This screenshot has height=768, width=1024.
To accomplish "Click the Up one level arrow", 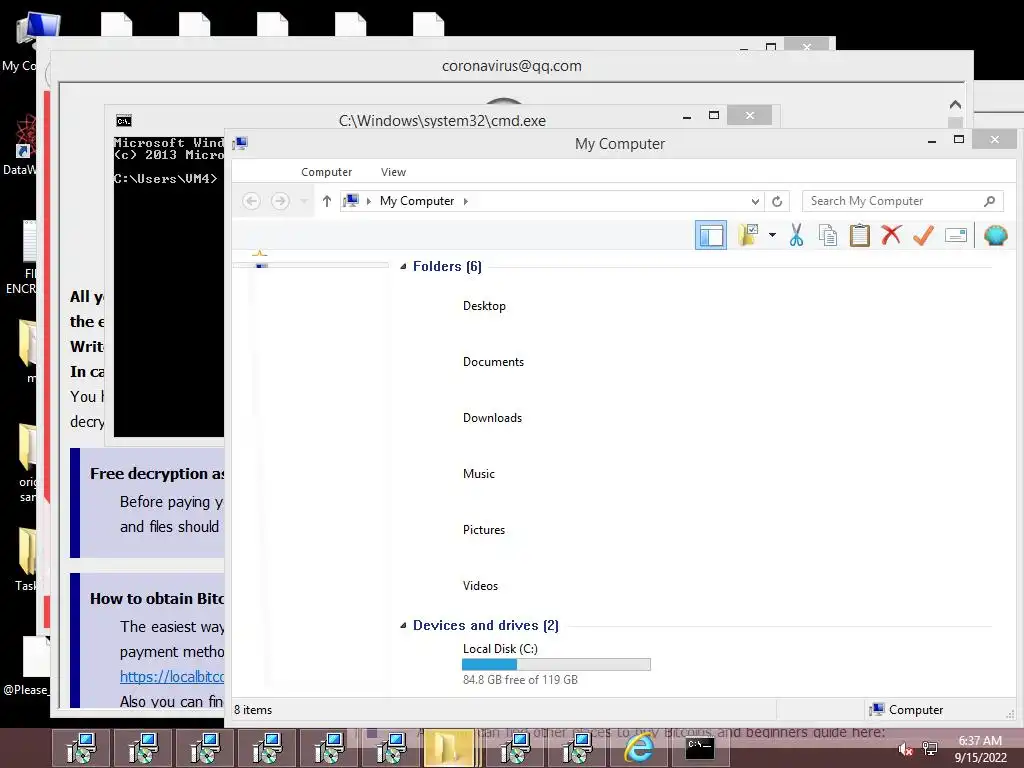I will (327, 201).
